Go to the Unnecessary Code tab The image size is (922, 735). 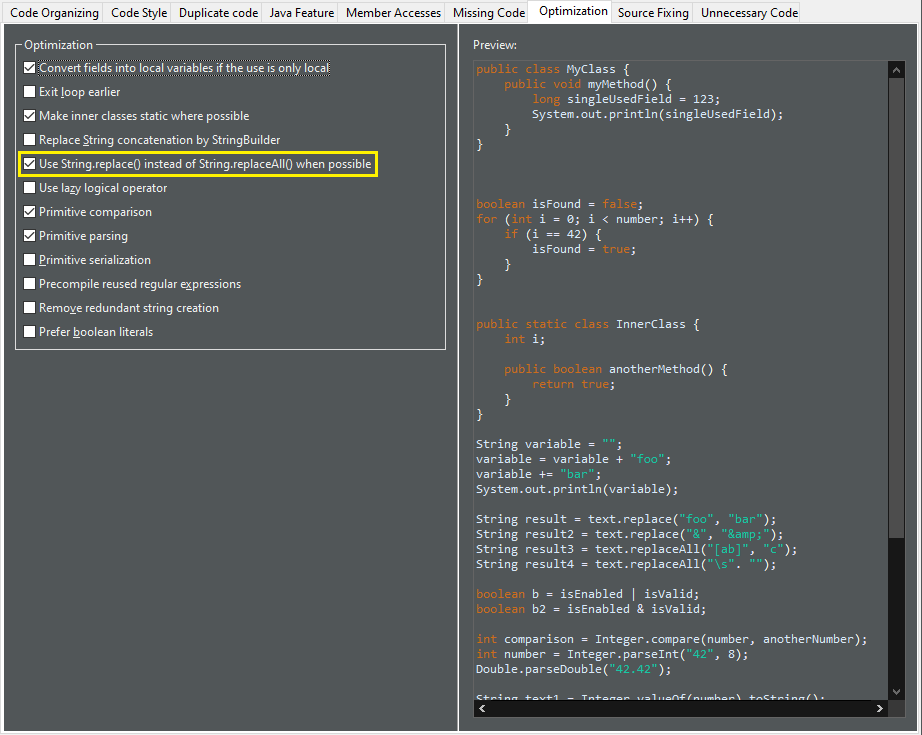point(749,13)
